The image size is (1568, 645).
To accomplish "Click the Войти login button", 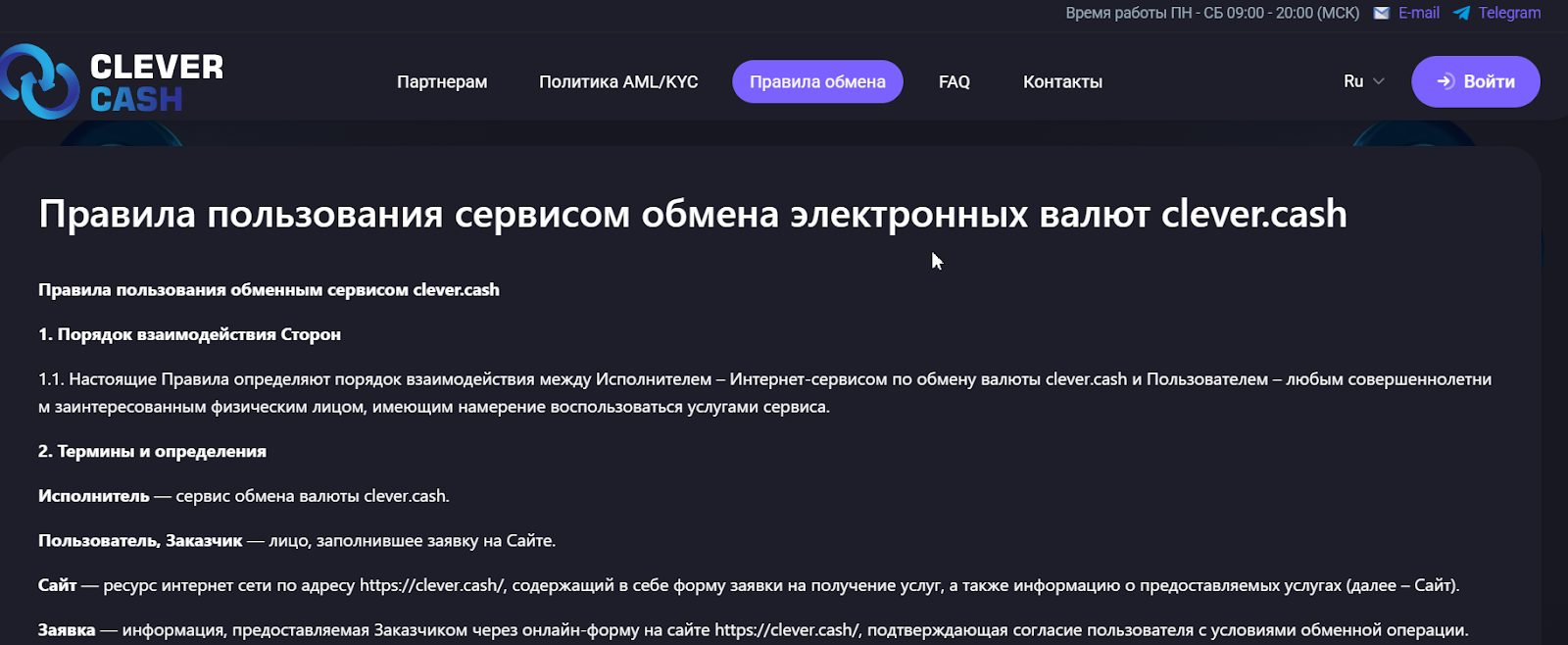I will click(x=1475, y=81).
